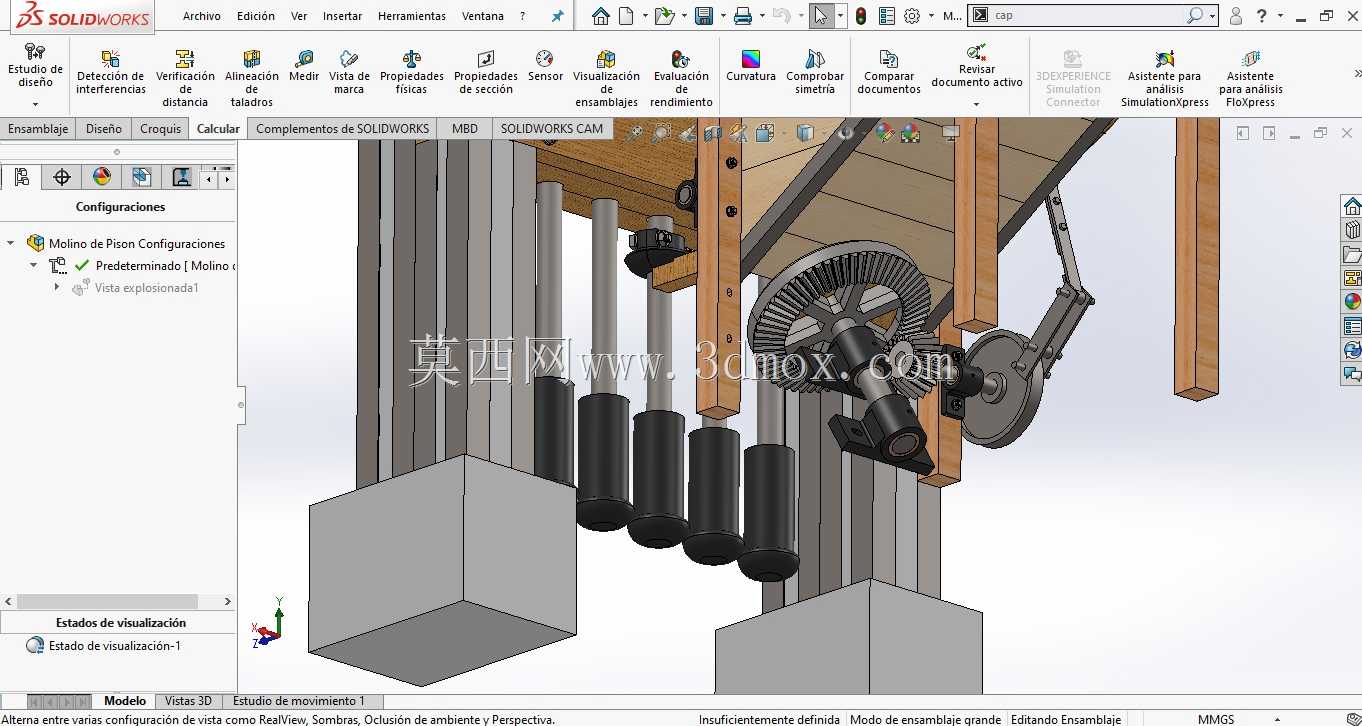This screenshot has height=726, width=1362.
Task: Open Alineación de taladros tool
Action: 252,78
